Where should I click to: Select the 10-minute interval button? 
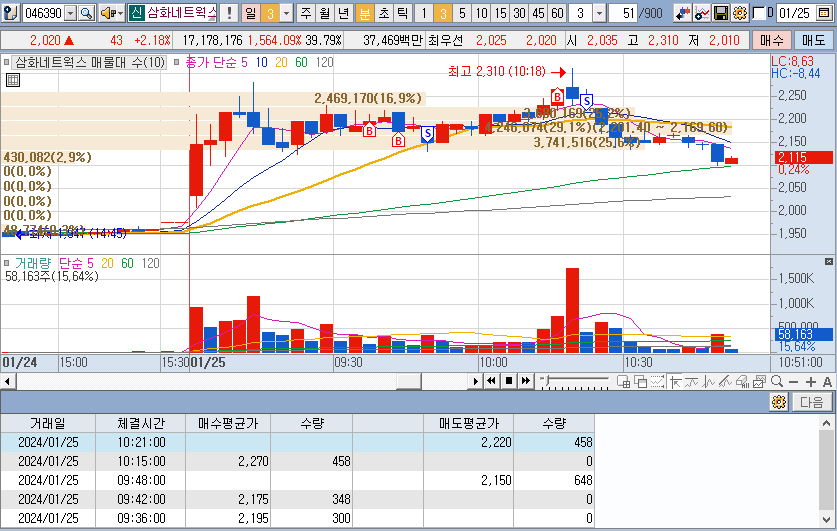coord(481,13)
